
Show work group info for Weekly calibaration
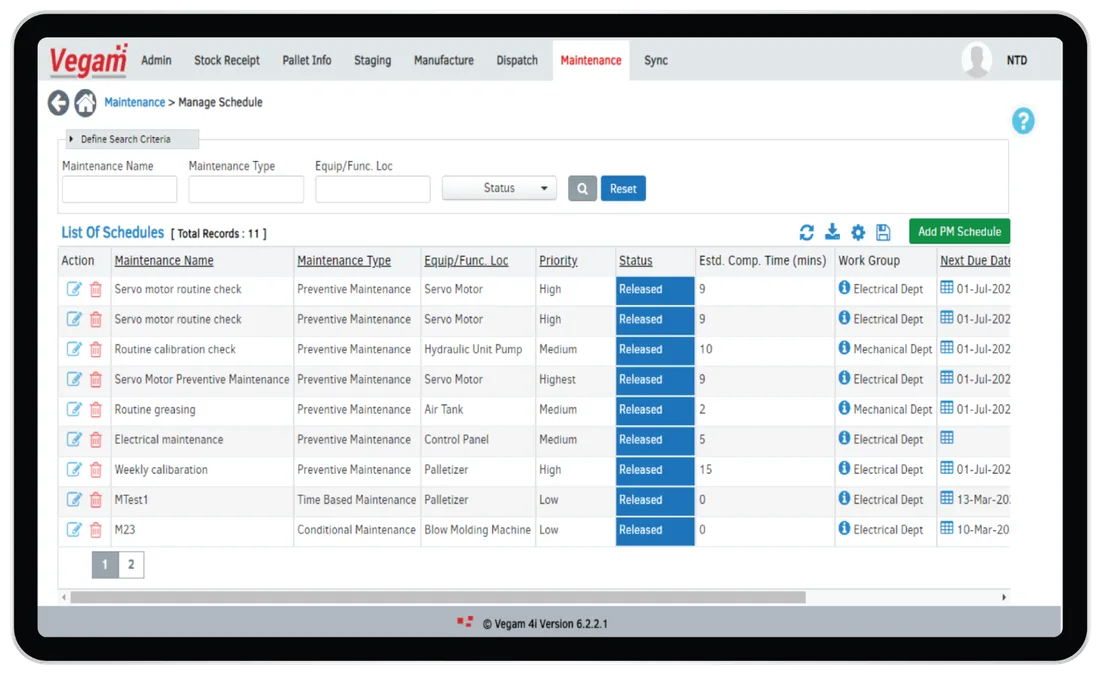844,468
